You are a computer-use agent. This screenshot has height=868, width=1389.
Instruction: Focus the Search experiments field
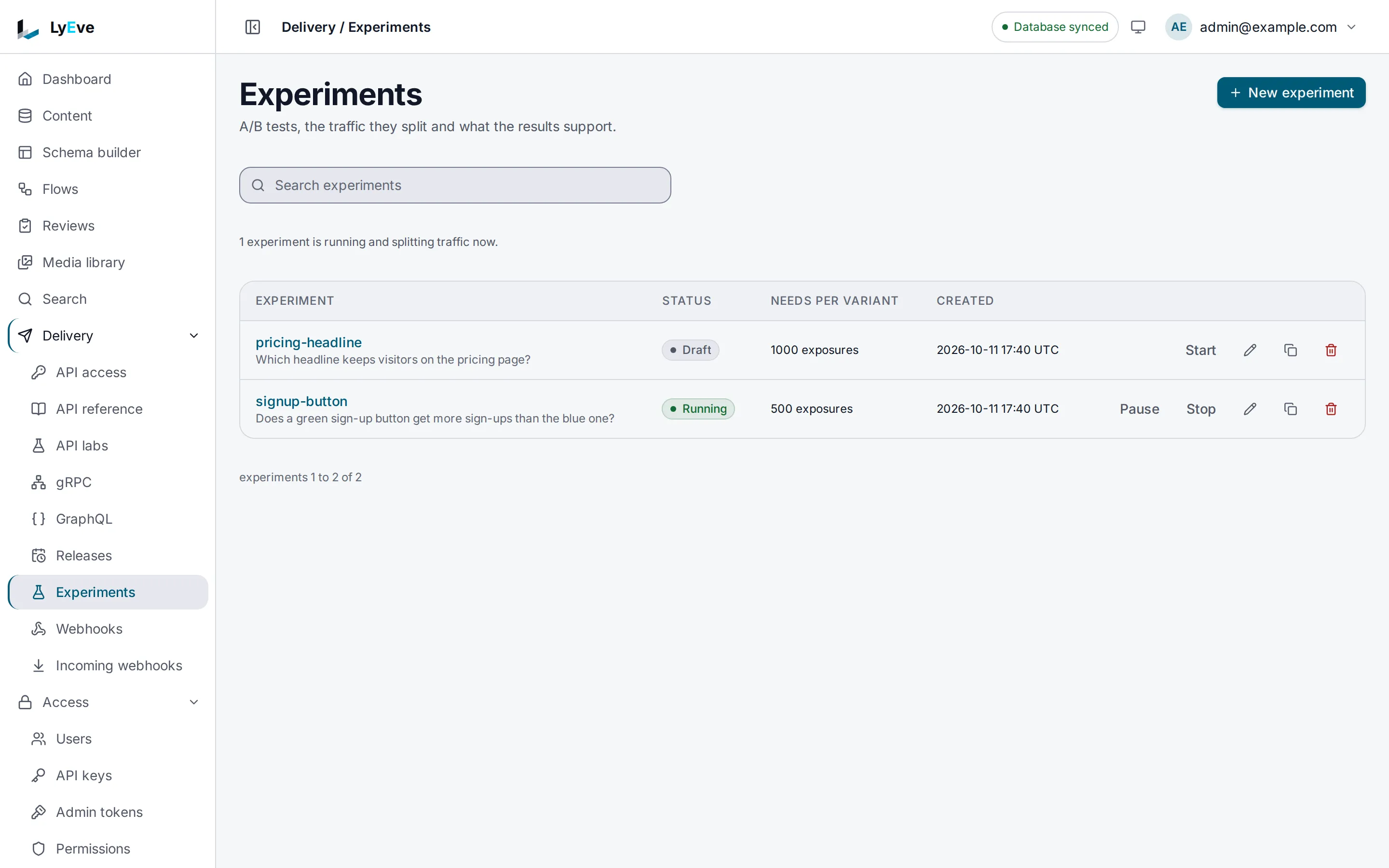pos(455,186)
